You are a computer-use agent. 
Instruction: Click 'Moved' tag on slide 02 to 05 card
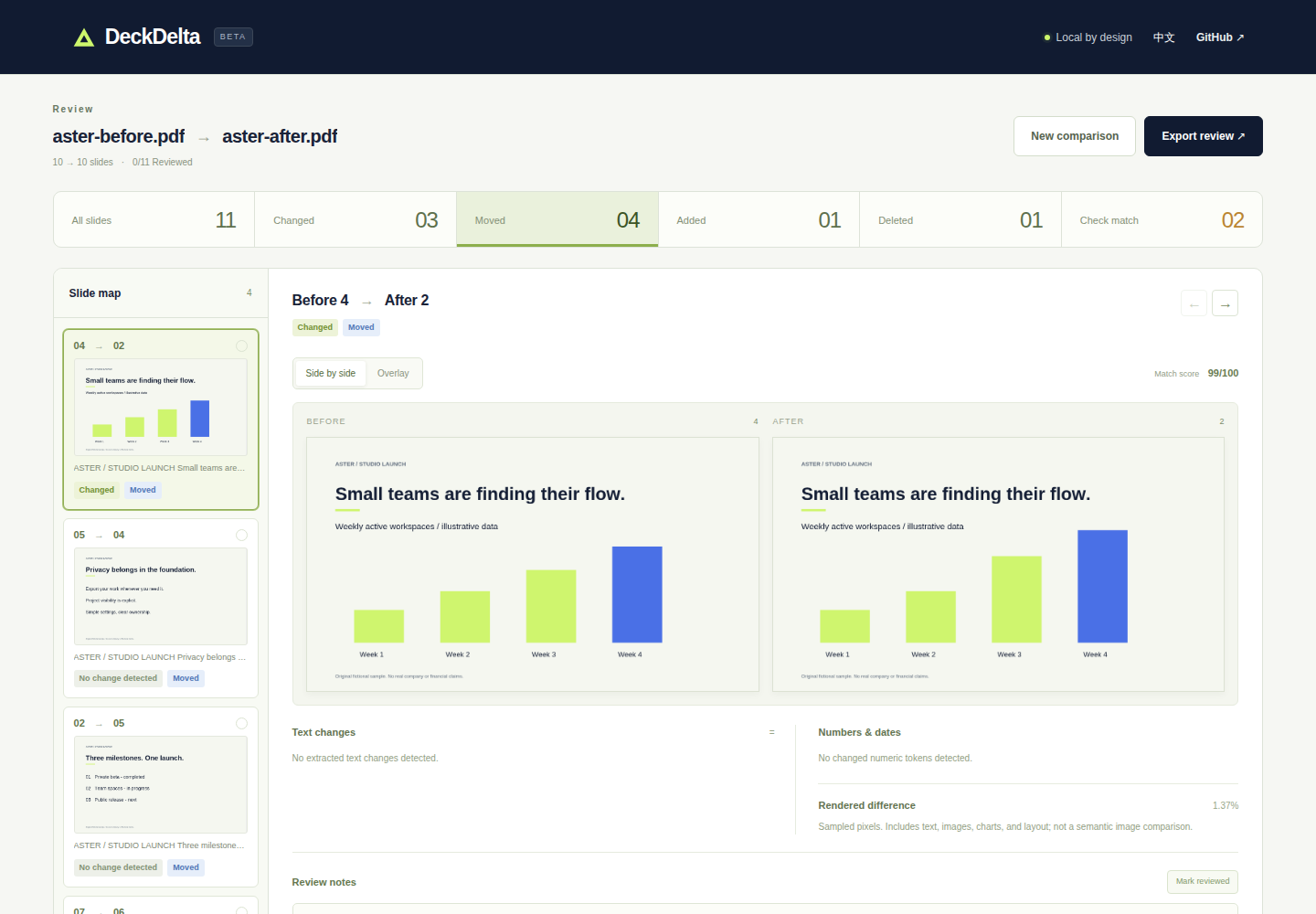[186, 867]
